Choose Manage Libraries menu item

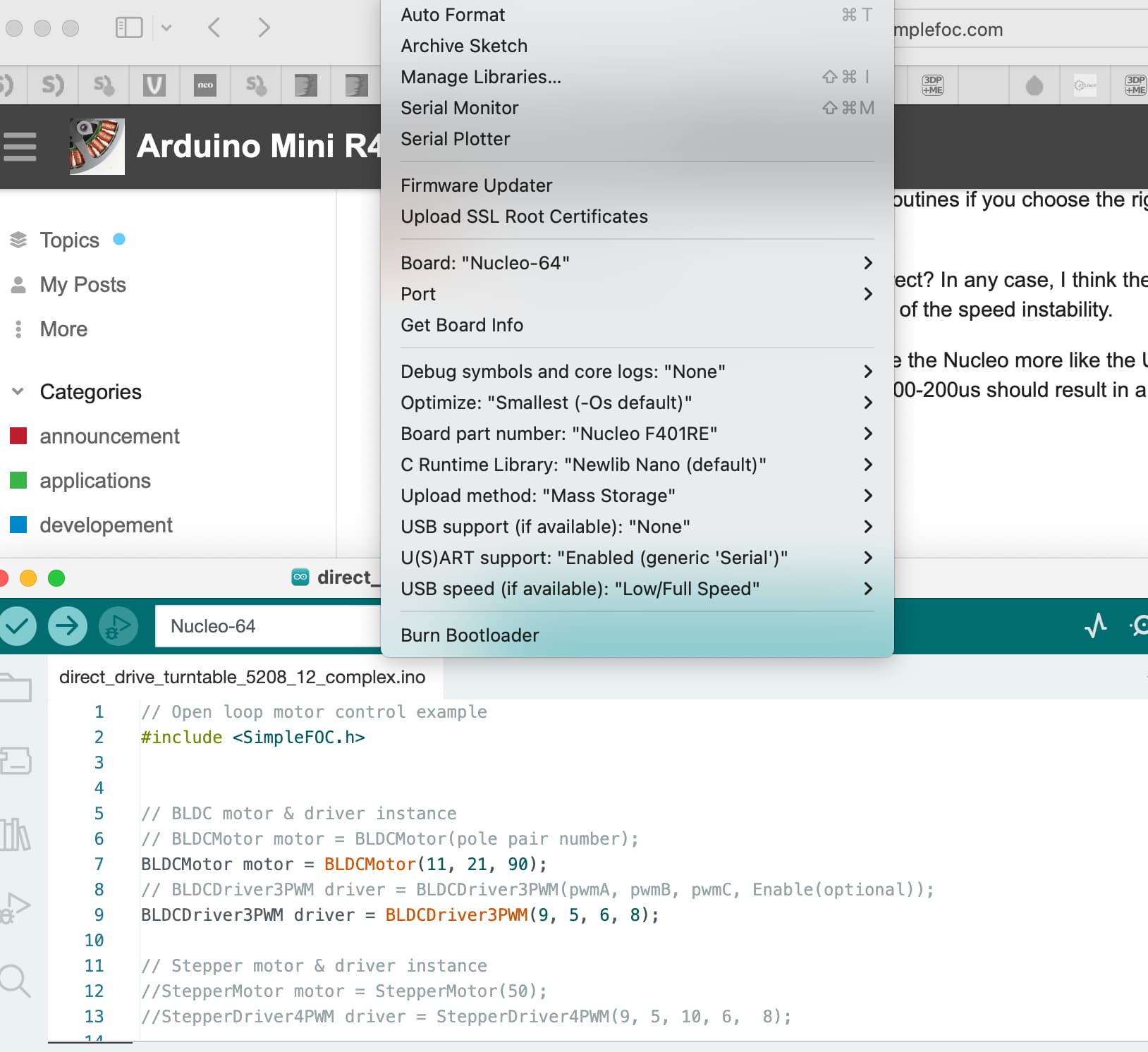pyautogui.click(x=637, y=77)
